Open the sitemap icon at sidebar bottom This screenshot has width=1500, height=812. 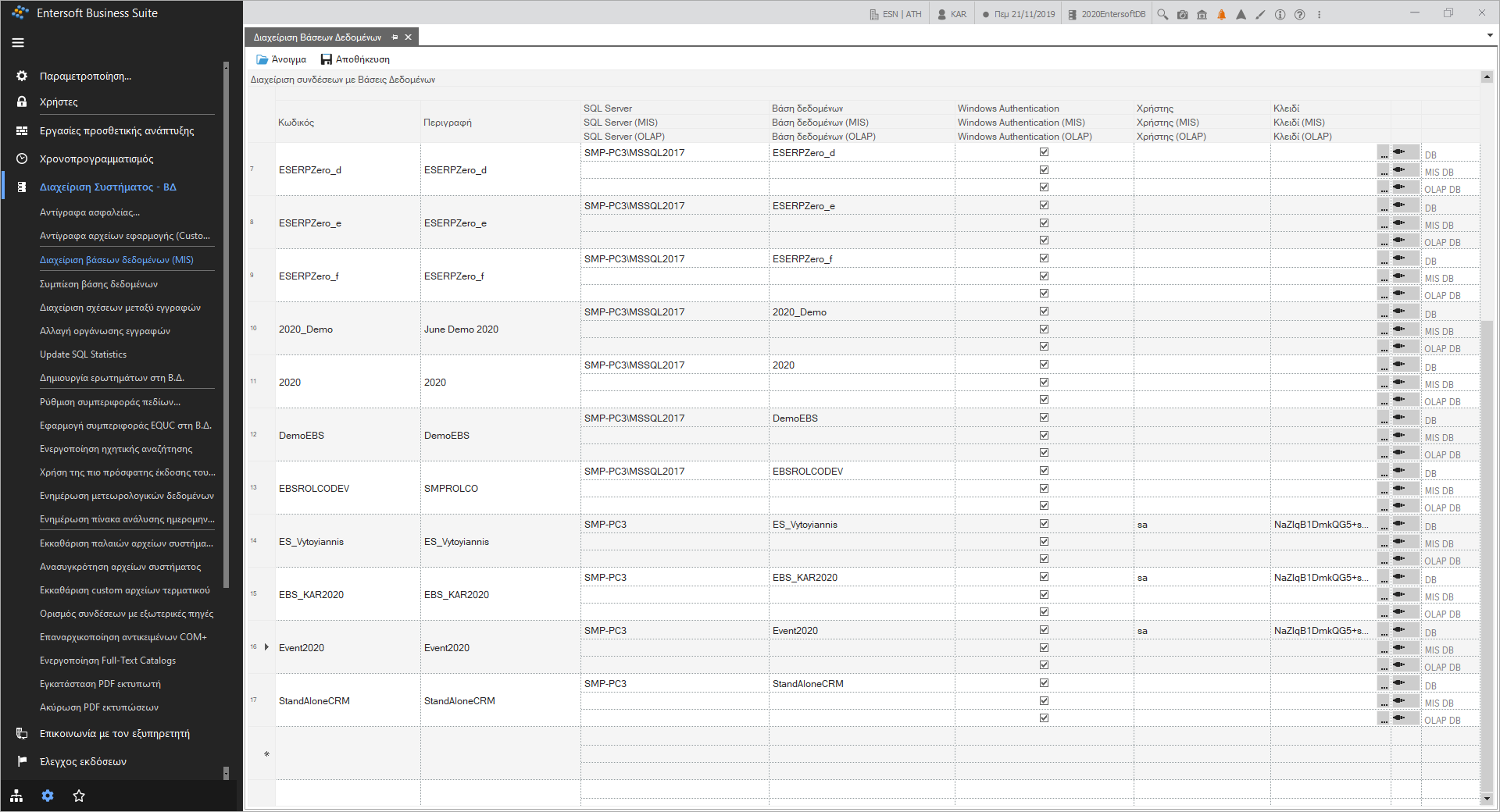tap(16, 796)
